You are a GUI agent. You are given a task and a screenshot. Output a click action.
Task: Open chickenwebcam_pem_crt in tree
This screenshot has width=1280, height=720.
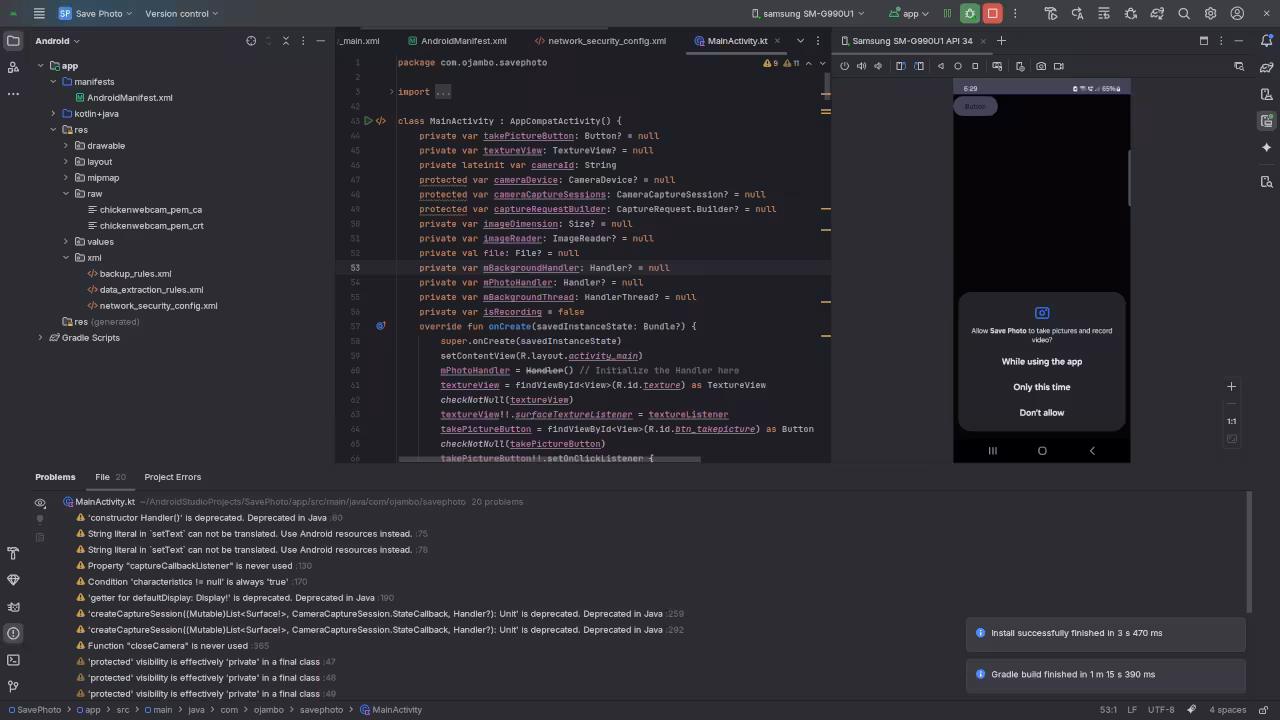tap(152, 226)
